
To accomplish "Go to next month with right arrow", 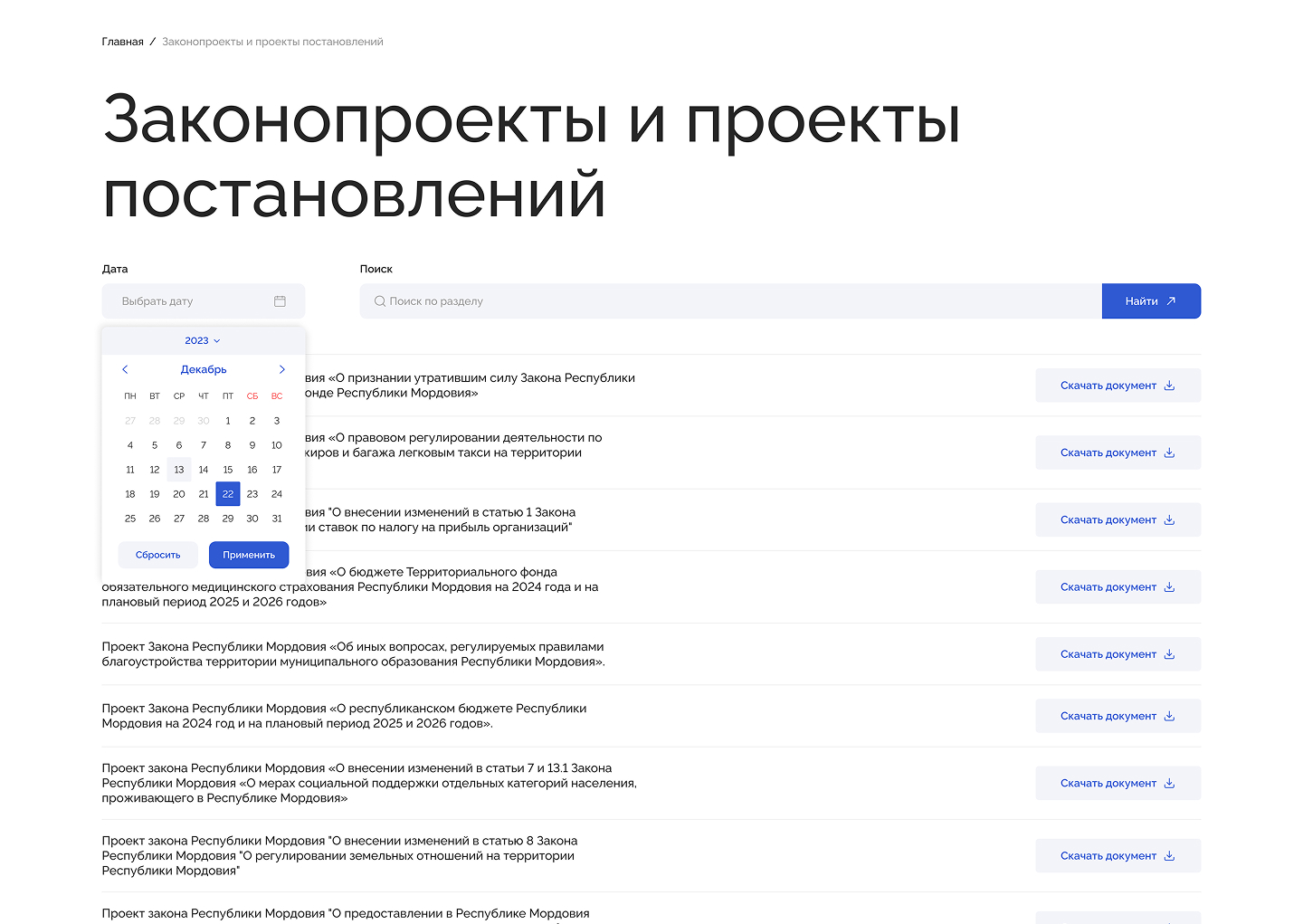I will [x=281, y=369].
